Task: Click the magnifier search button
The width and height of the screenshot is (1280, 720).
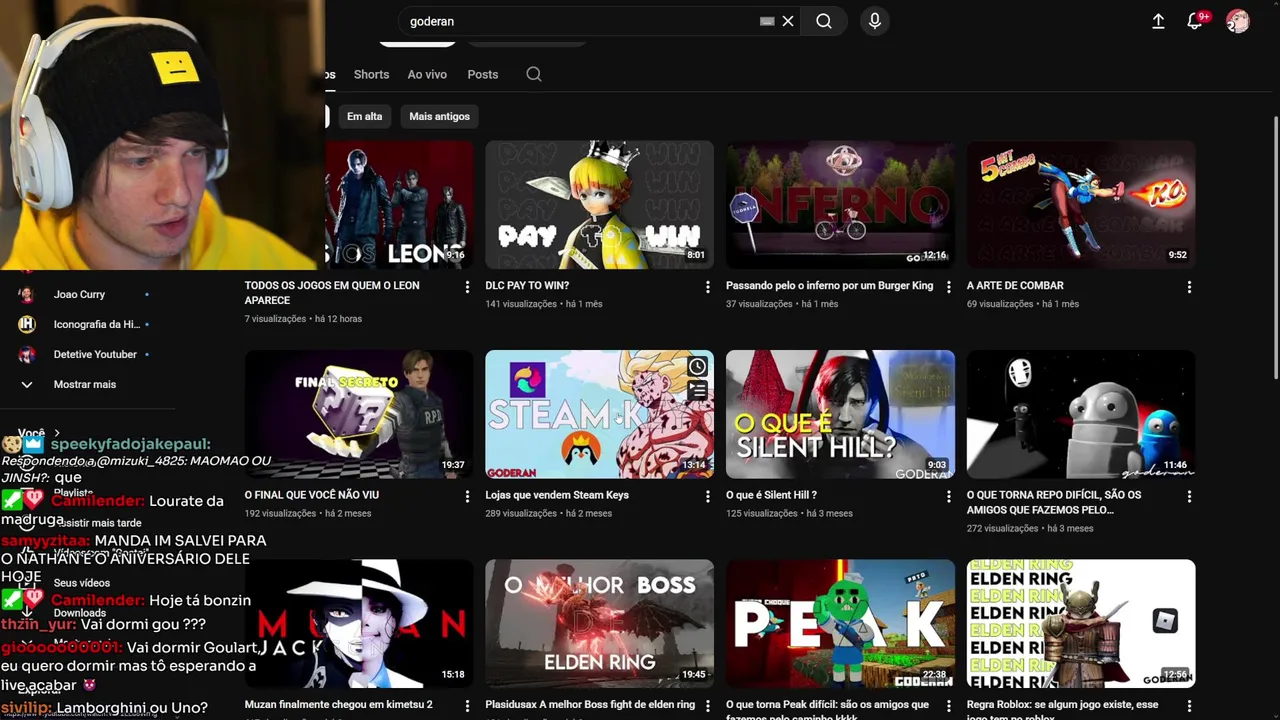Action: [823, 21]
